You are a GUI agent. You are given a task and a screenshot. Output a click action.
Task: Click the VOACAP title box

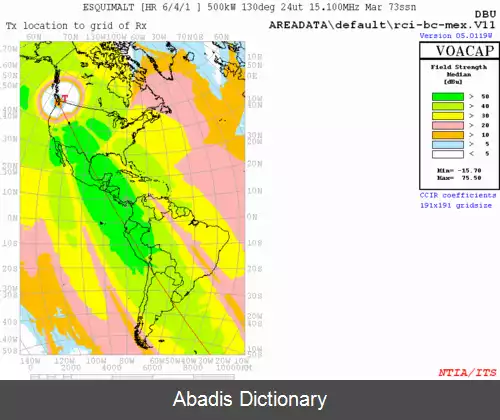[x=459, y=51]
